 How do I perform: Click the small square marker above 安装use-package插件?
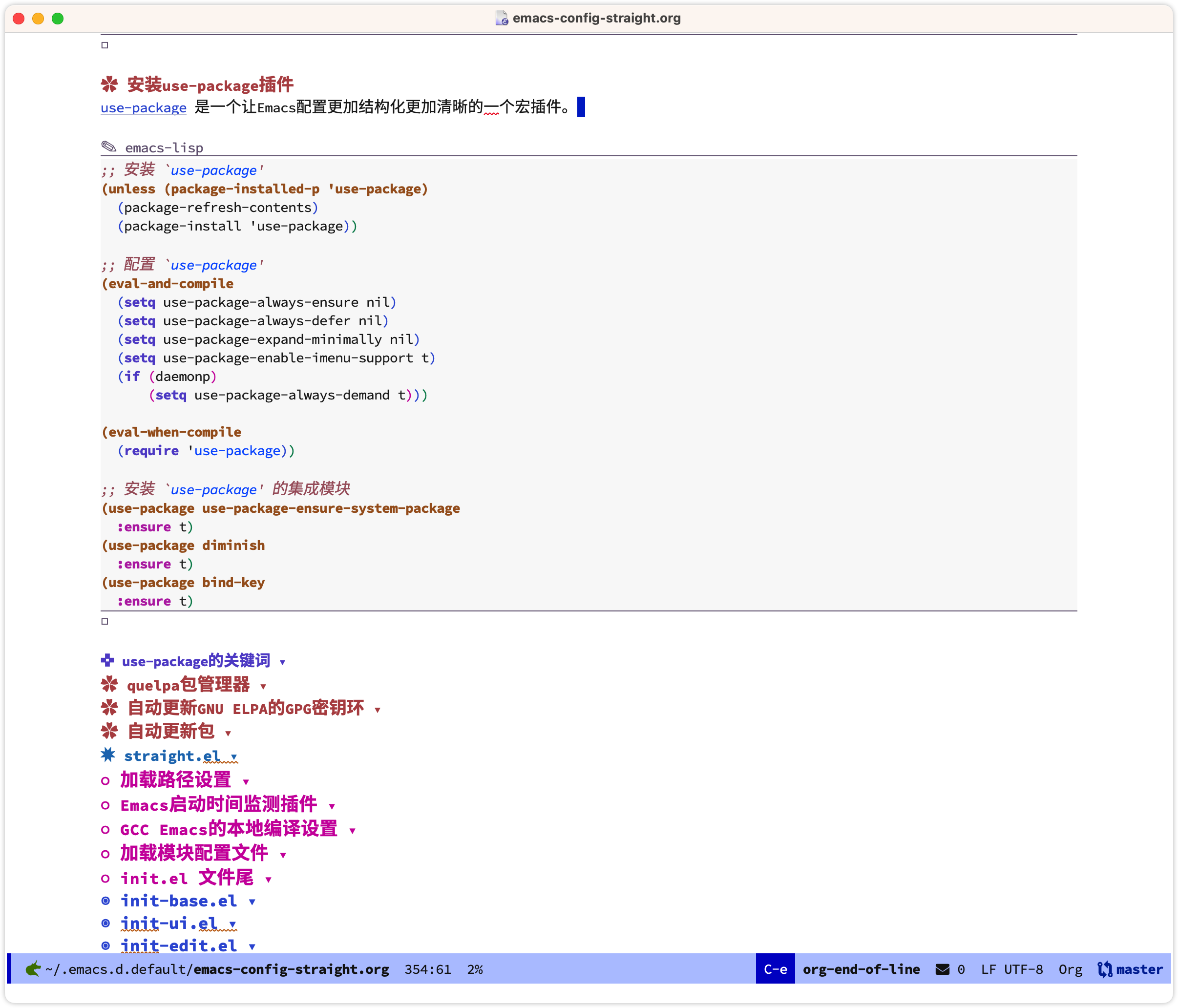coord(105,45)
